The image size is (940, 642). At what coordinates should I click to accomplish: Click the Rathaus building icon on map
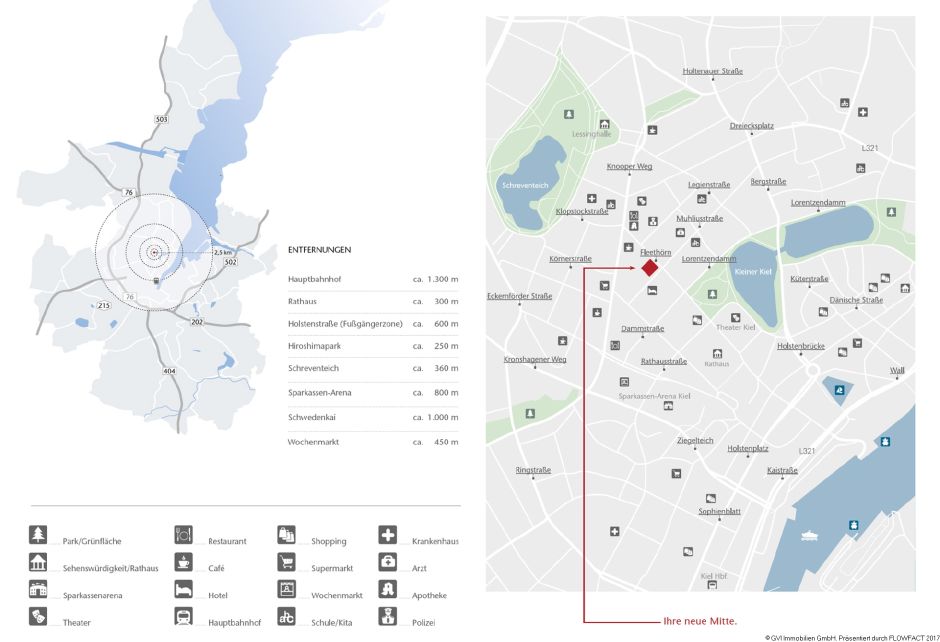click(x=717, y=353)
